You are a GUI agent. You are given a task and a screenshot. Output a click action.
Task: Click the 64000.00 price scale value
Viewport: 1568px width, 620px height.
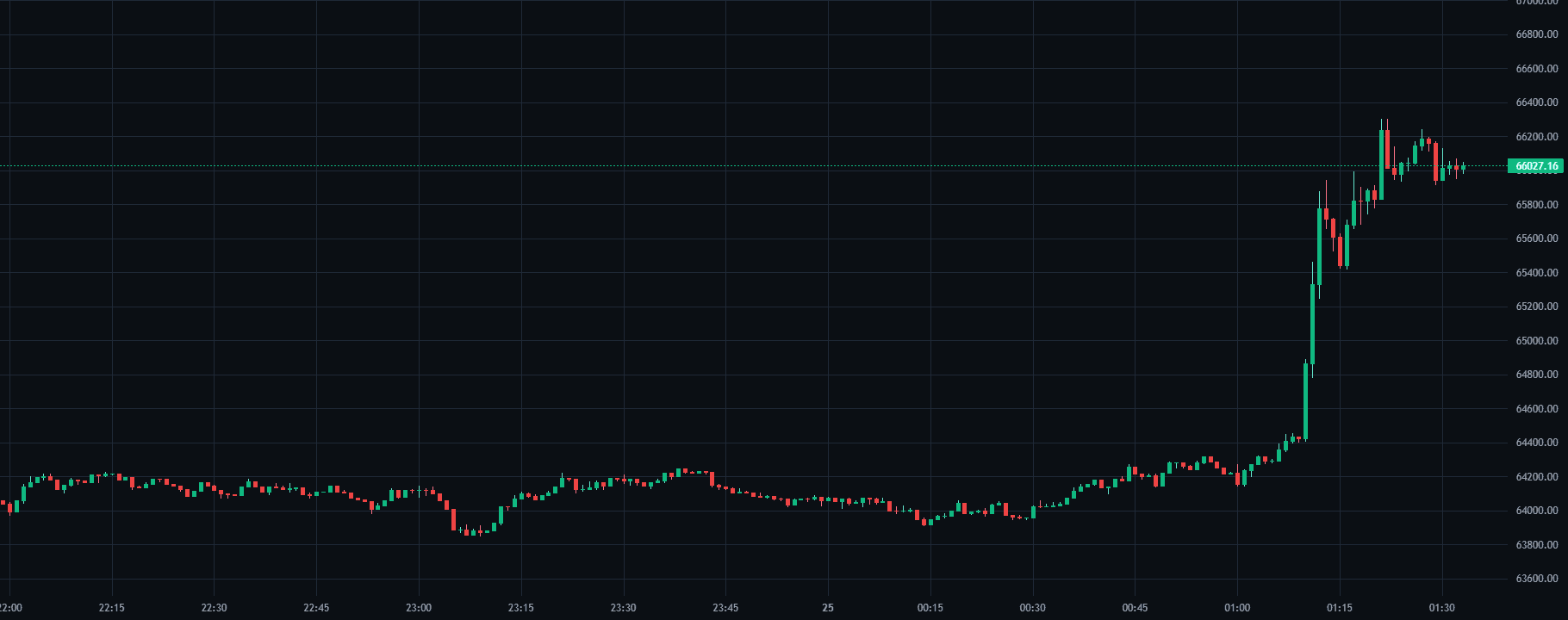tap(1537, 511)
